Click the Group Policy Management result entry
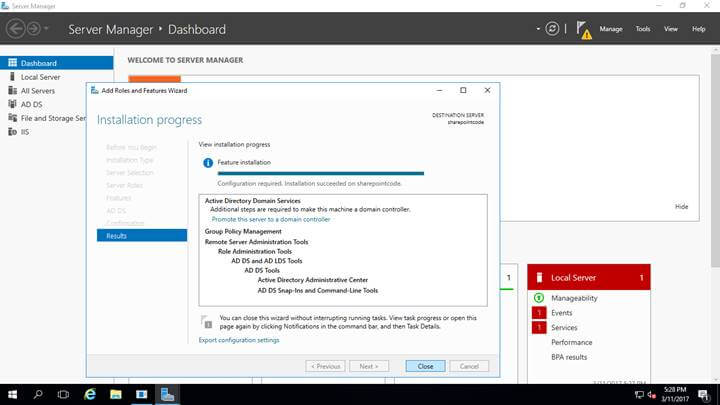 click(243, 231)
